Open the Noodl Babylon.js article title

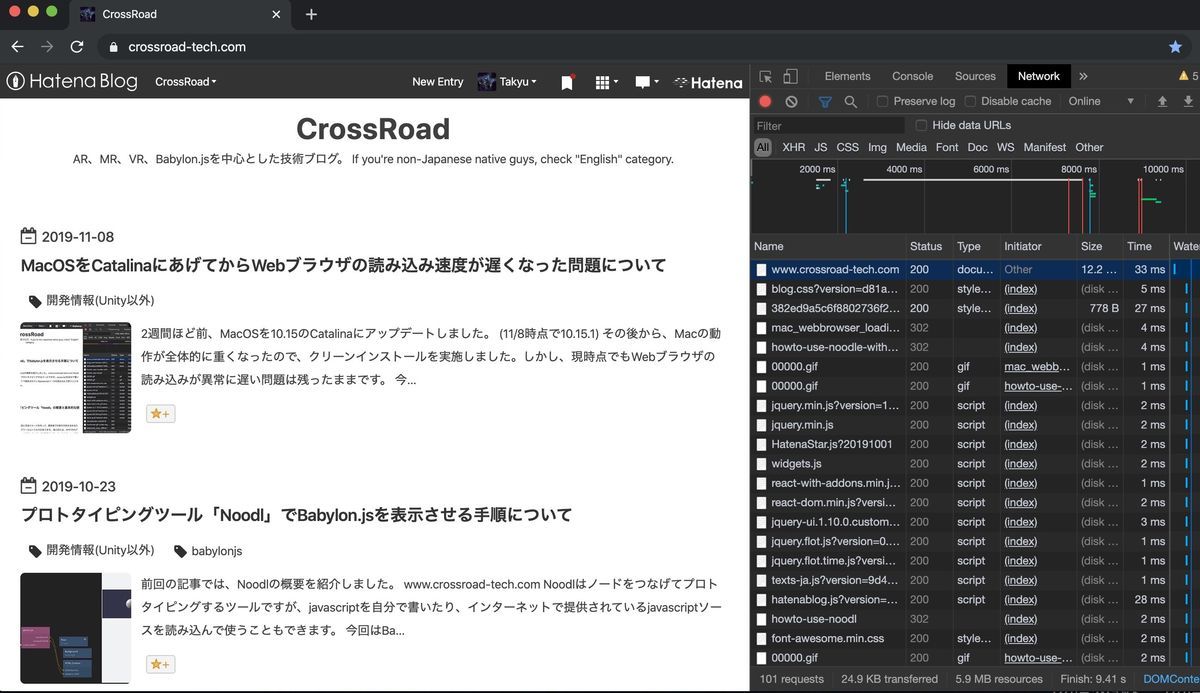pos(296,515)
